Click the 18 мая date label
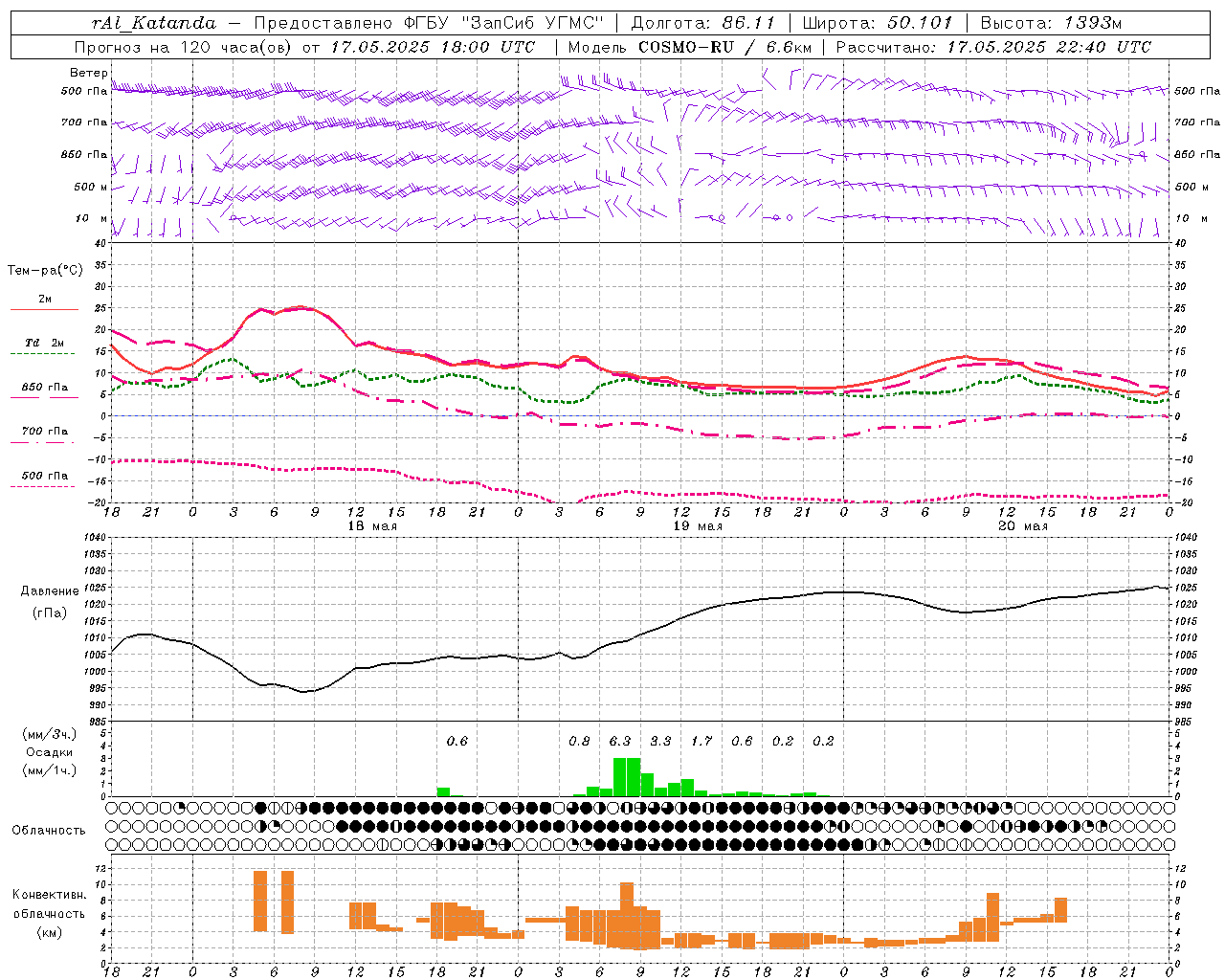The image size is (1225, 980). click(x=372, y=526)
